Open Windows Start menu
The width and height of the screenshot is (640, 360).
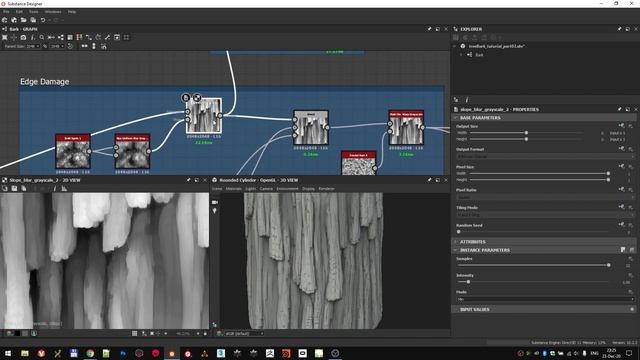8,353
